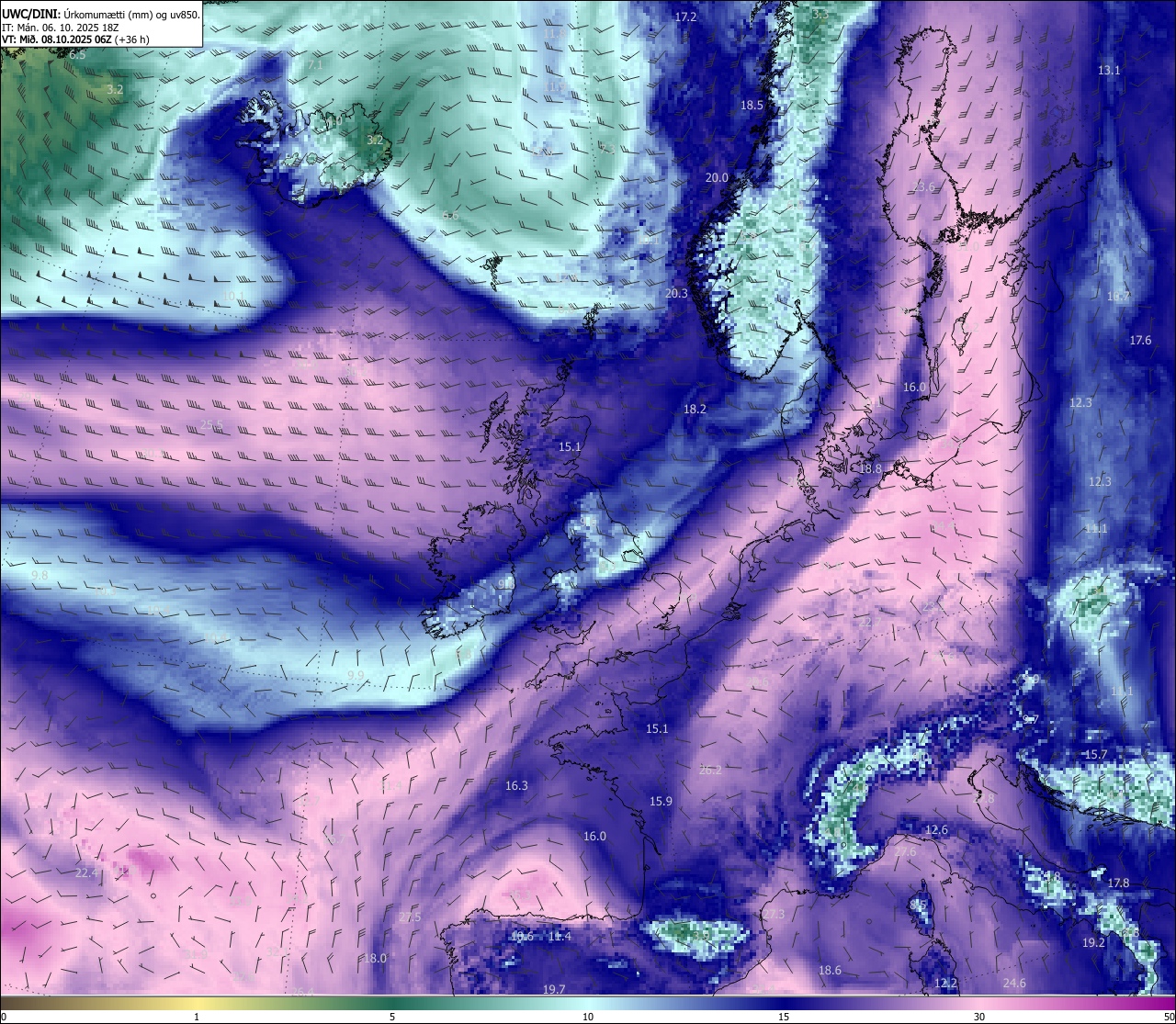Click the 30 tick on the color scale
This screenshot has width=1176, height=1024.
[979, 1017]
